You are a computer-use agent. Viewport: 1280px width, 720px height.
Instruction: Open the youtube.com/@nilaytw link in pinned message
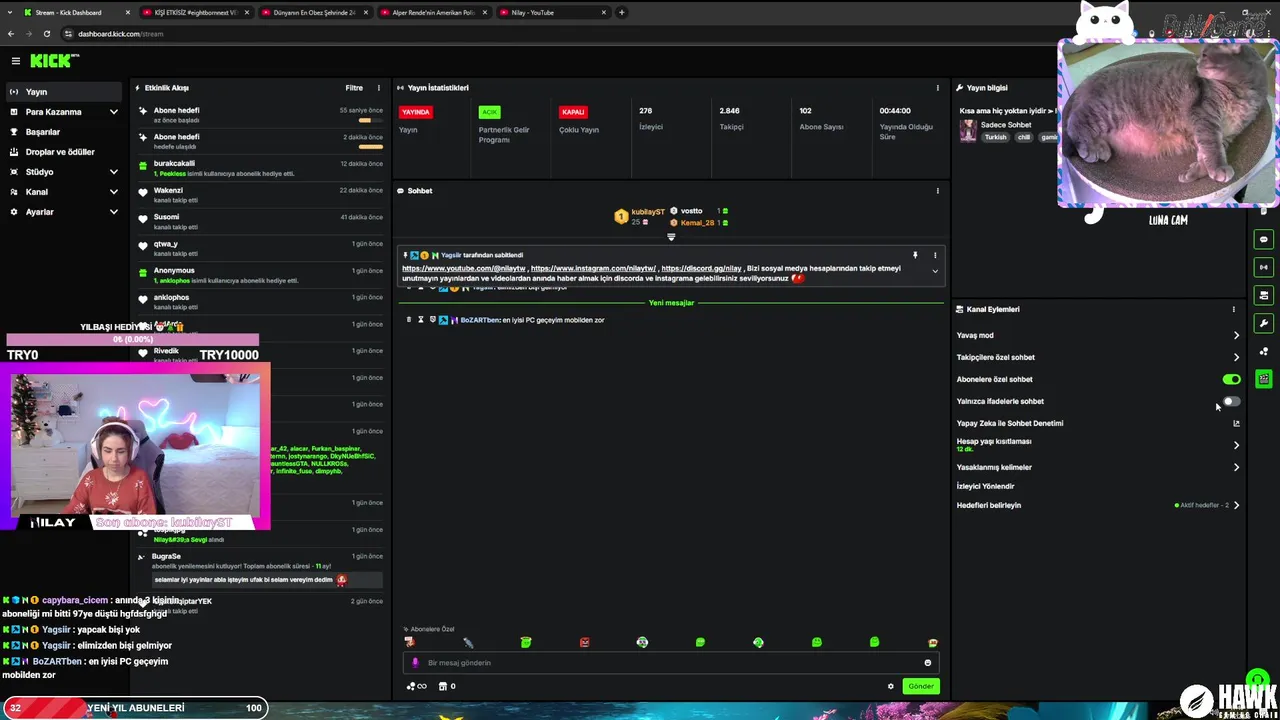click(x=464, y=268)
